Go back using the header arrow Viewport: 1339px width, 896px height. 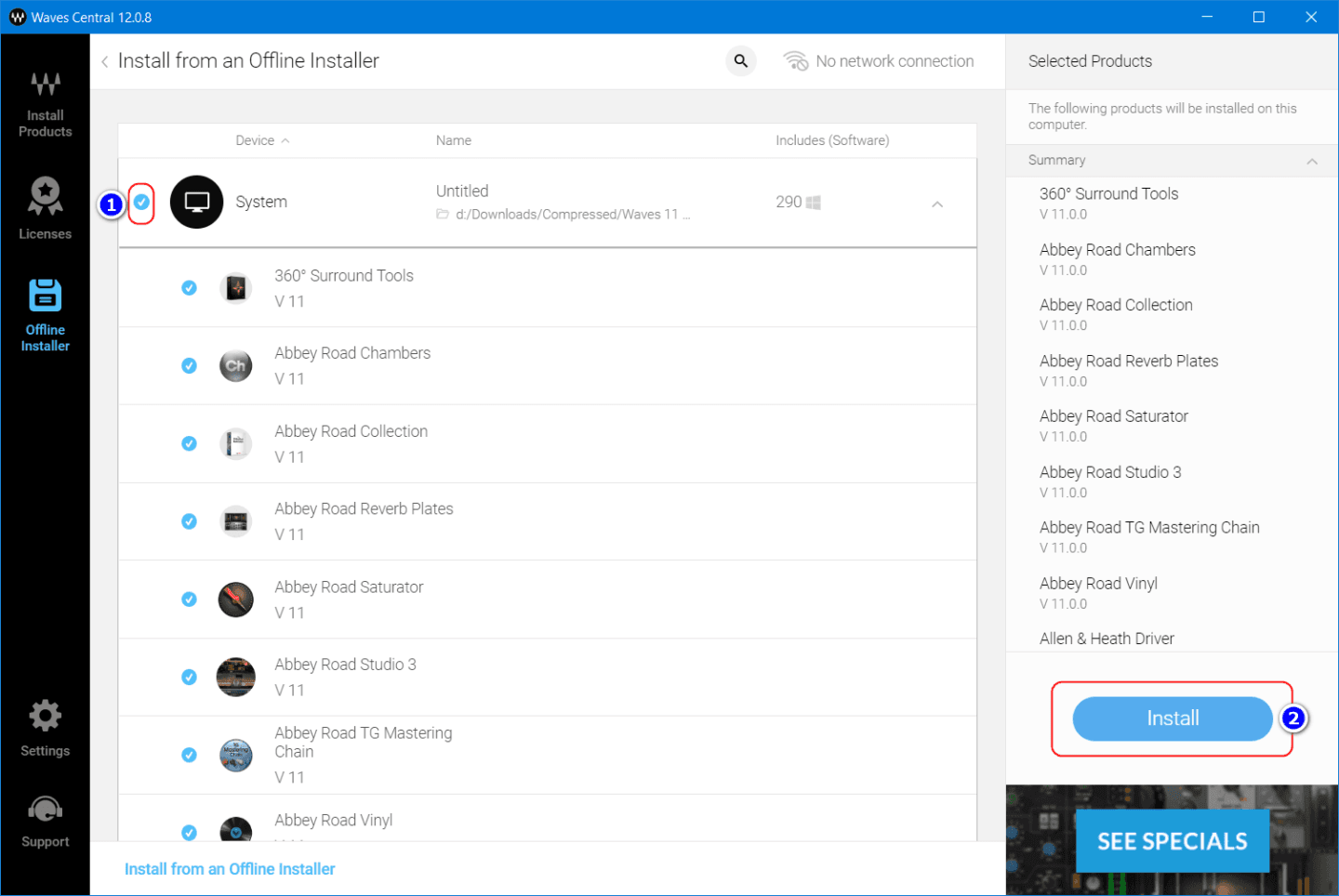[105, 61]
